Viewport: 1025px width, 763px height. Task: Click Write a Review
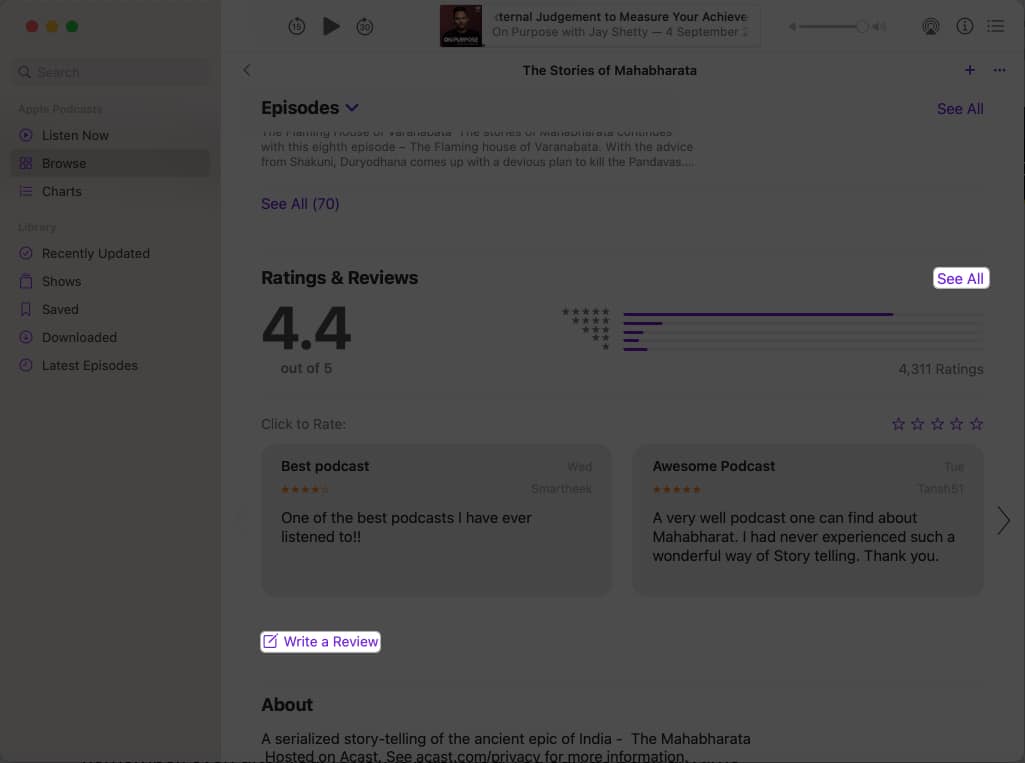click(320, 642)
